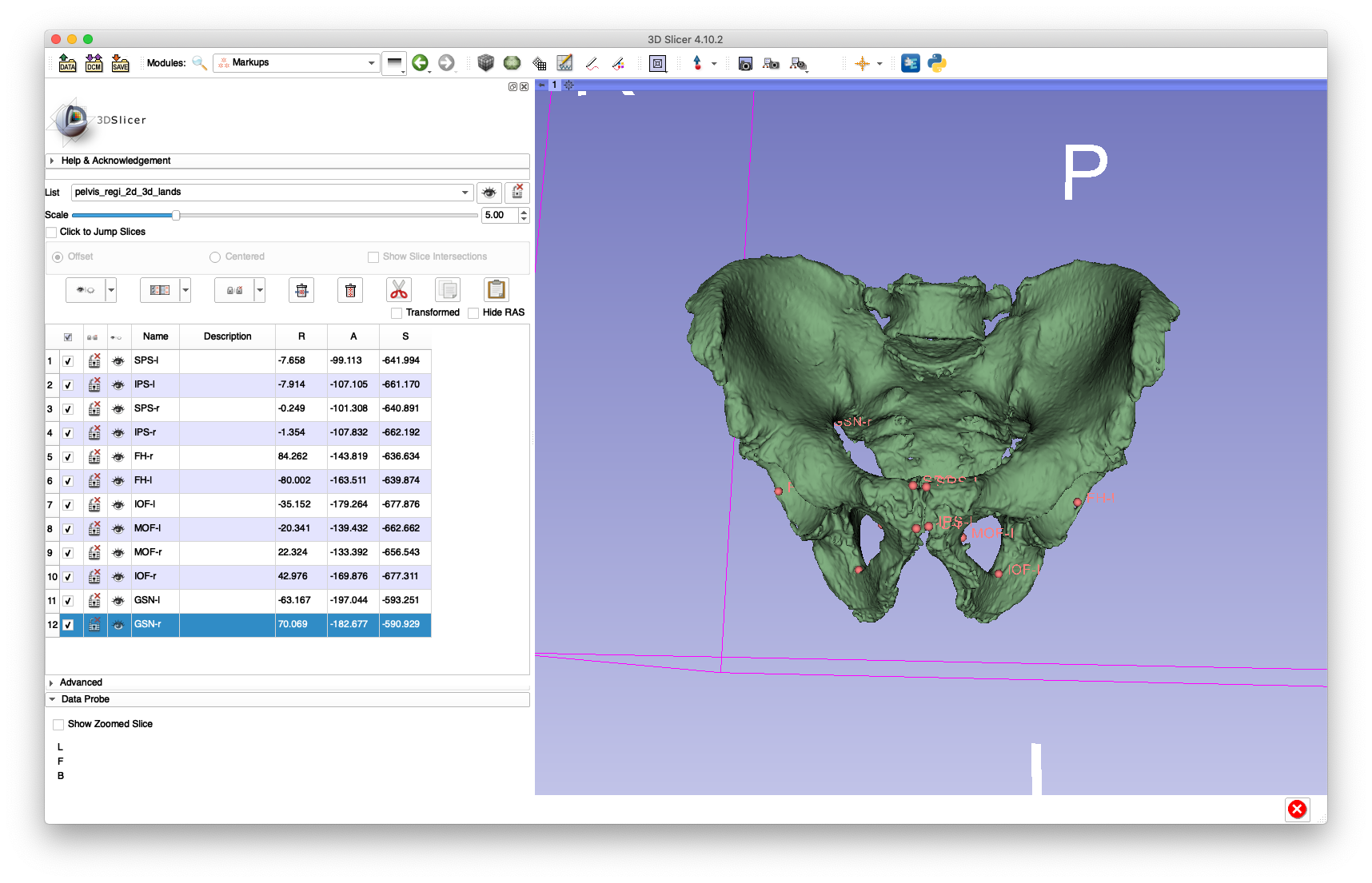Click the Description column header
This screenshot has height=883, width=1372.
click(228, 336)
